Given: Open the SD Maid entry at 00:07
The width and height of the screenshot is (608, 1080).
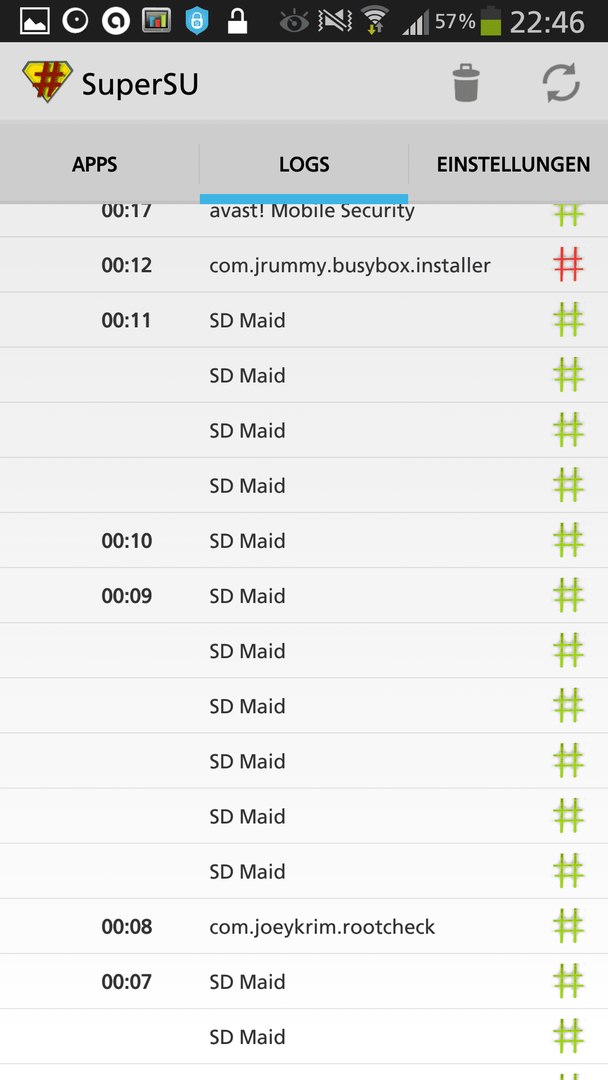Looking at the screenshot, I should (x=304, y=981).
